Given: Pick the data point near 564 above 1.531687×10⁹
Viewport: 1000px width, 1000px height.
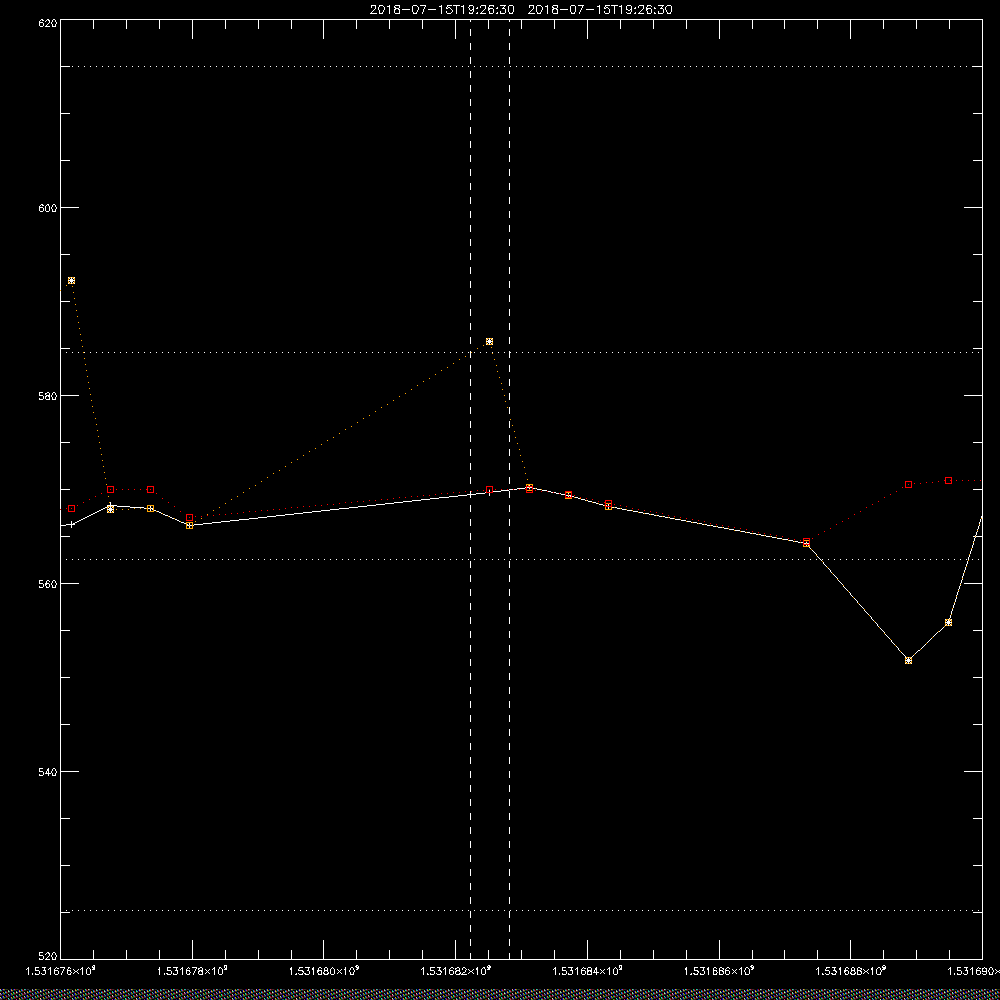Looking at the screenshot, I should 806,543.
